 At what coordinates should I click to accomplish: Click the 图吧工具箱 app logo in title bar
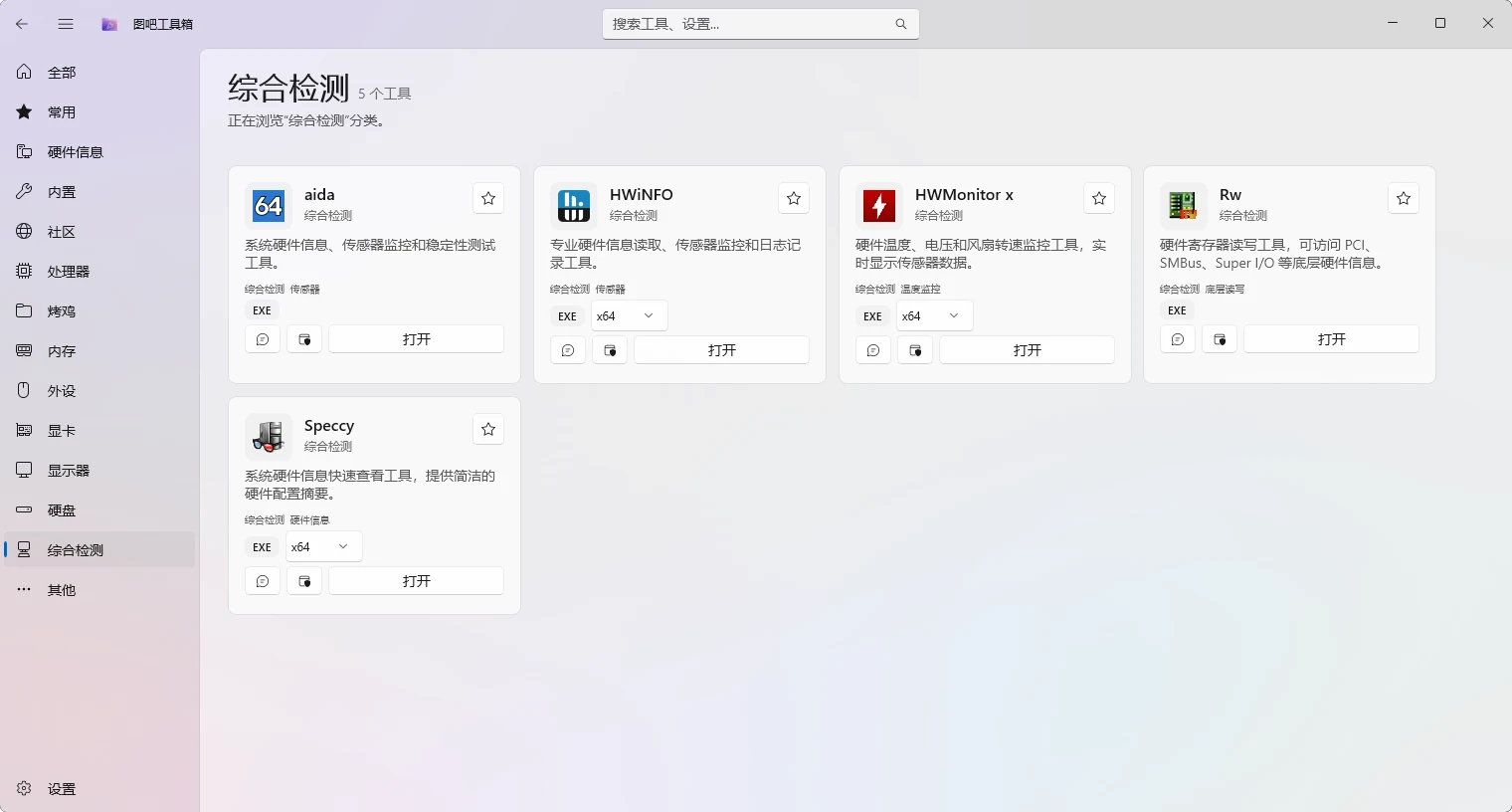(x=109, y=24)
